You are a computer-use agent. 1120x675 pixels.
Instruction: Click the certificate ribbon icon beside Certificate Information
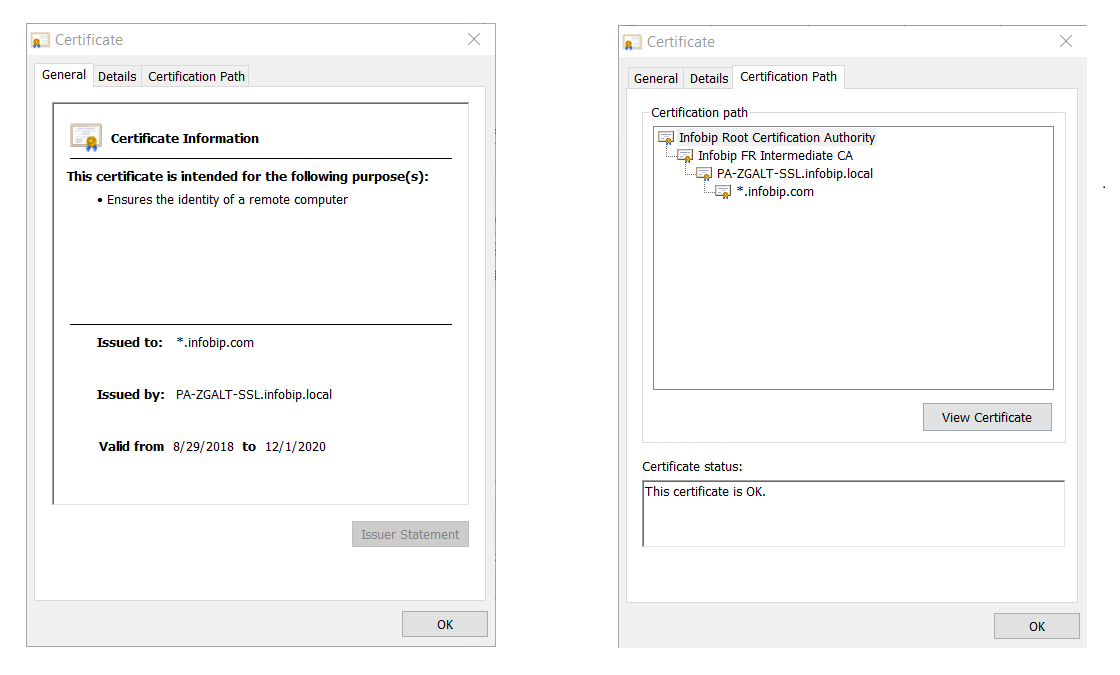click(86, 138)
